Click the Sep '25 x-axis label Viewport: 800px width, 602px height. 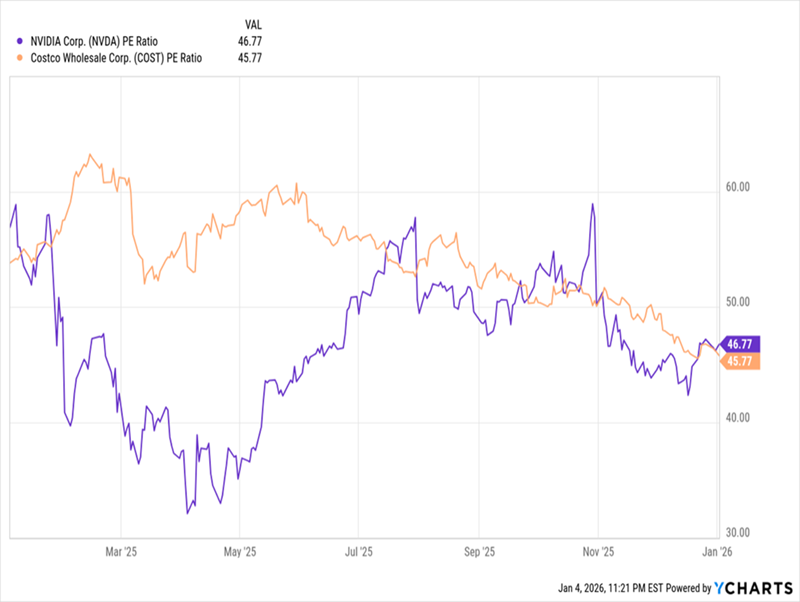point(479,550)
